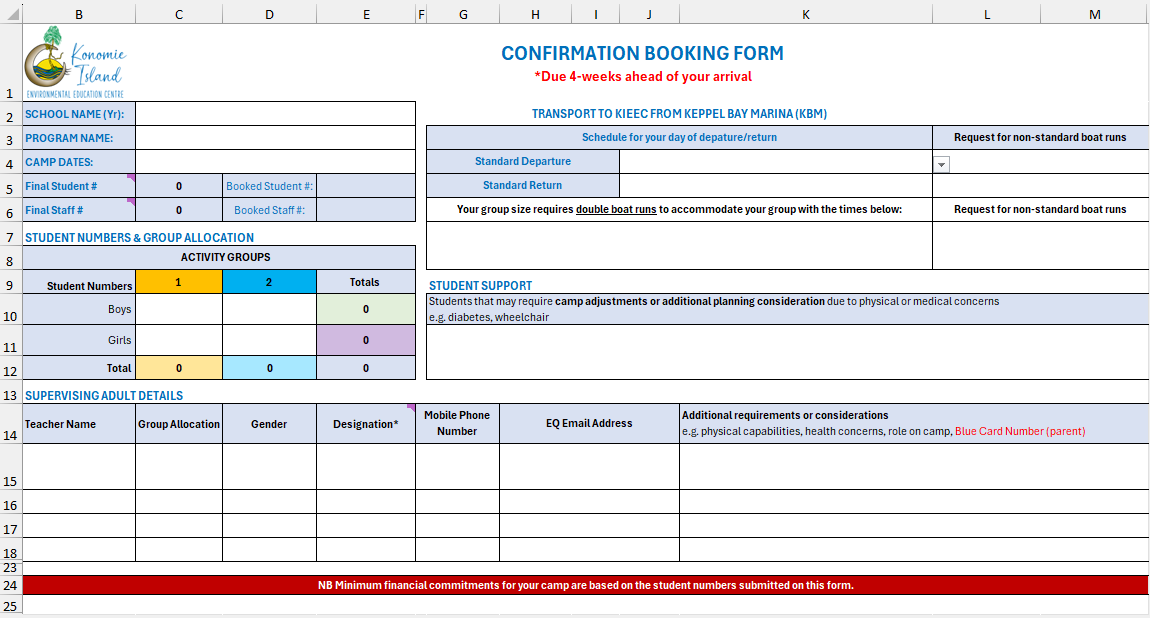The height and width of the screenshot is (618, 1150).
Task: Click the Girls cell under group 2
Action: tap(269, 340)
